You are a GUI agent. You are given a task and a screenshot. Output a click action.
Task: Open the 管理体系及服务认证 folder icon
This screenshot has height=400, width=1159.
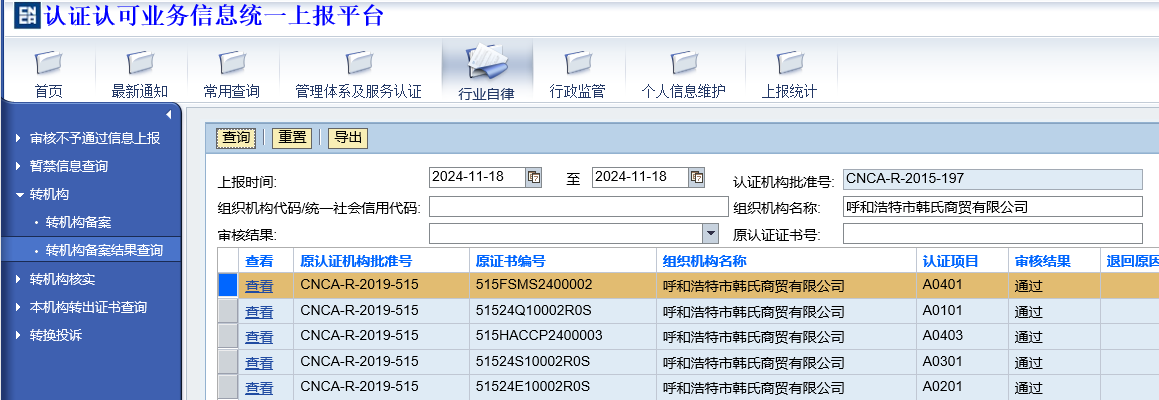(x=358, y=62)
